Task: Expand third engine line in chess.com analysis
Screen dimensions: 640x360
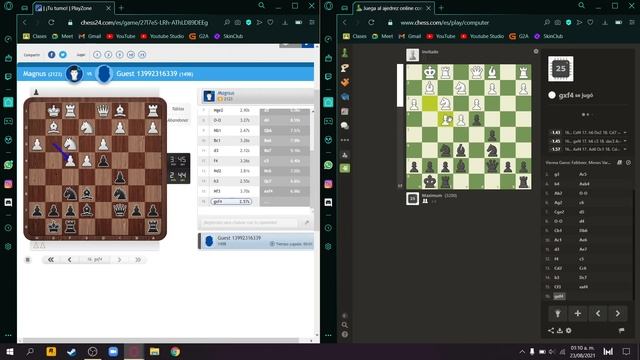Action: (x=625, y=149)
